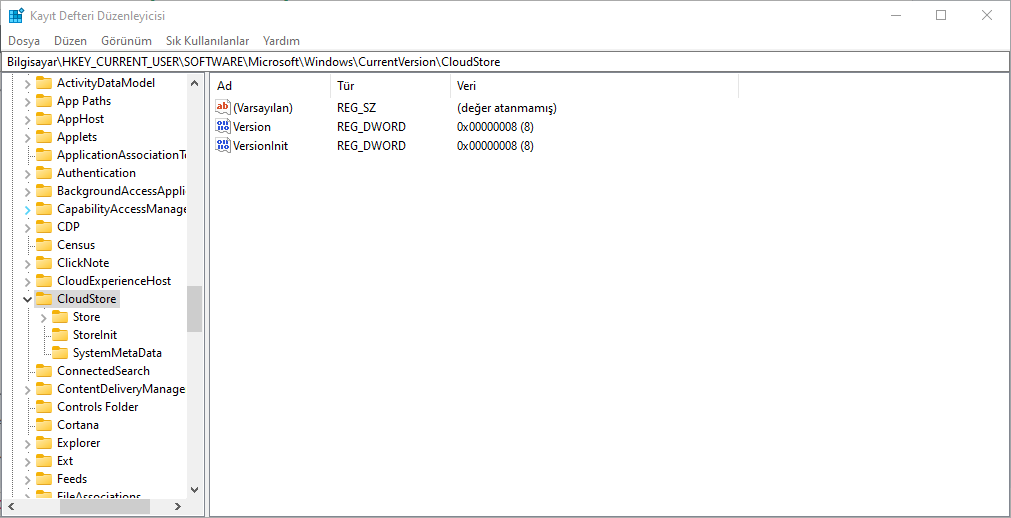Click the tree scroll right arrow
Screen dimensions: 1011x518
coord(178,508)
